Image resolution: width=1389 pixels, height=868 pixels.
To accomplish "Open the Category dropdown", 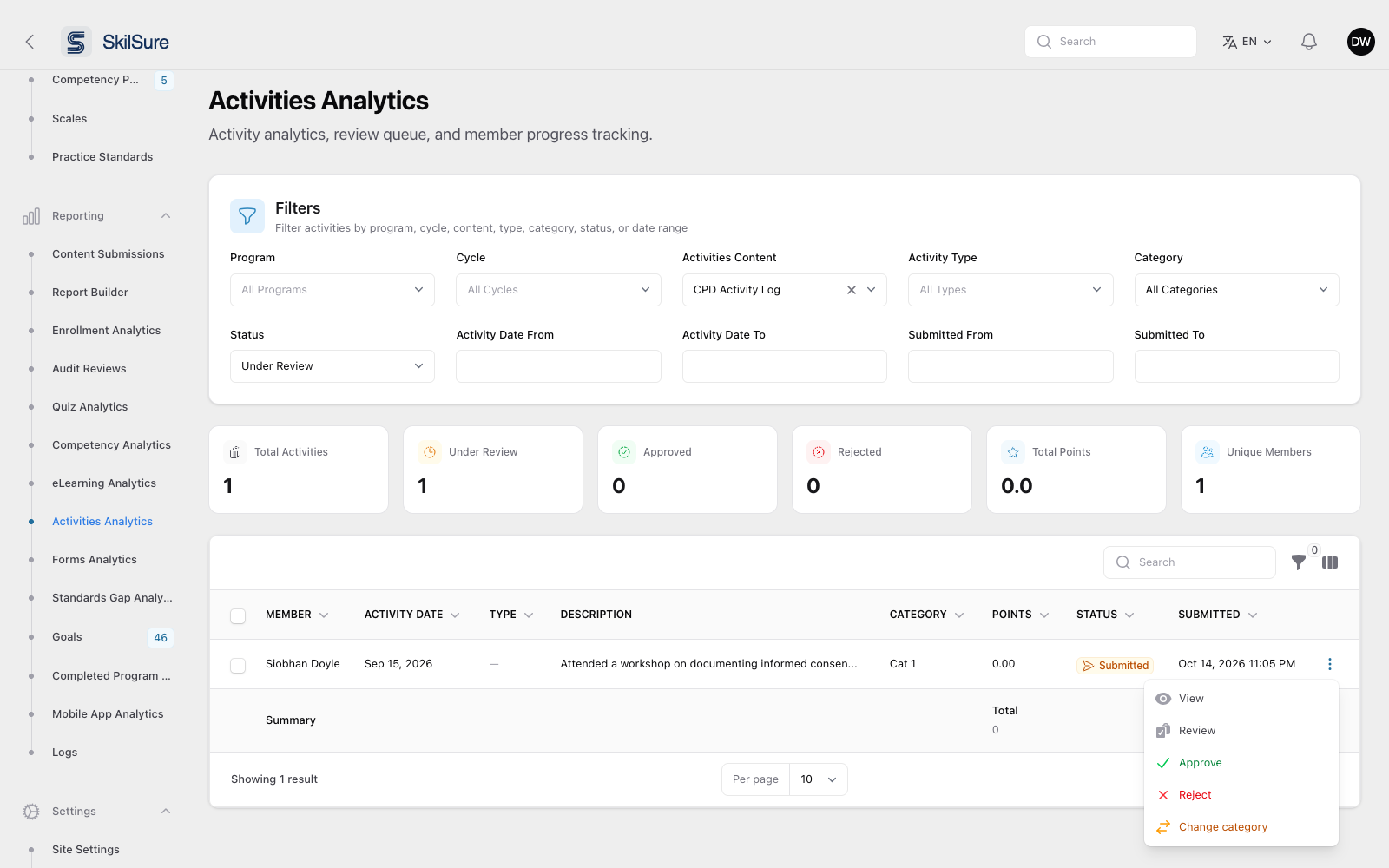I will [x=1236, y=290].
